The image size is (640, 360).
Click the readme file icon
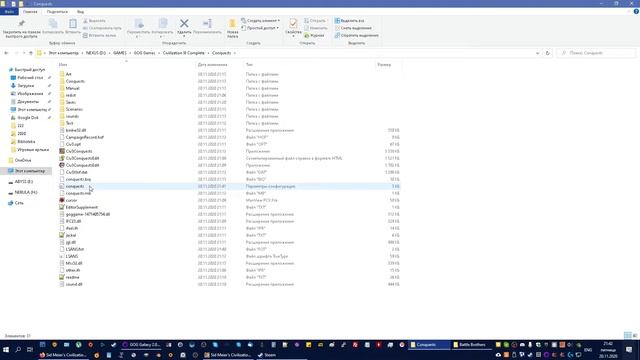click(62, 277)
